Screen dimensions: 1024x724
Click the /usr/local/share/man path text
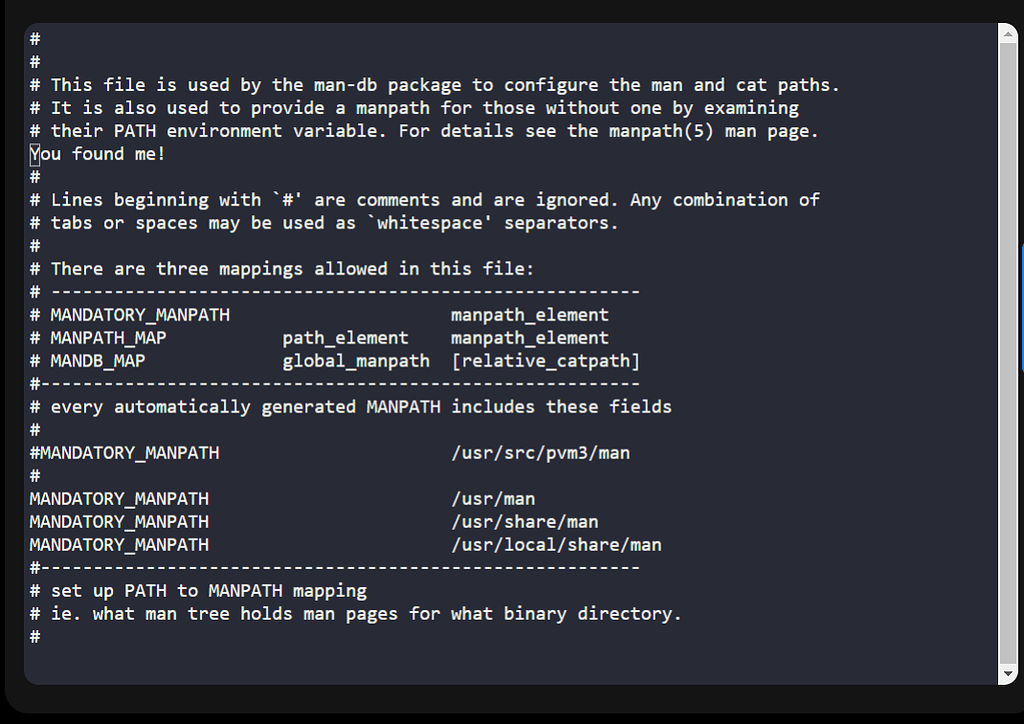tap(556, 545)
